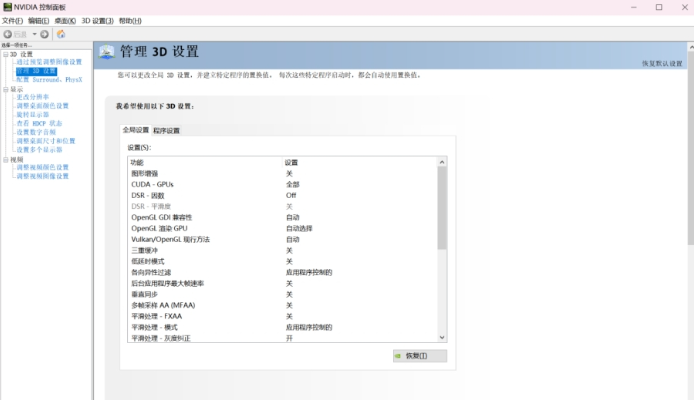
Task: Switch to the 程序设置 tab
Action: (x=166, y=131)
